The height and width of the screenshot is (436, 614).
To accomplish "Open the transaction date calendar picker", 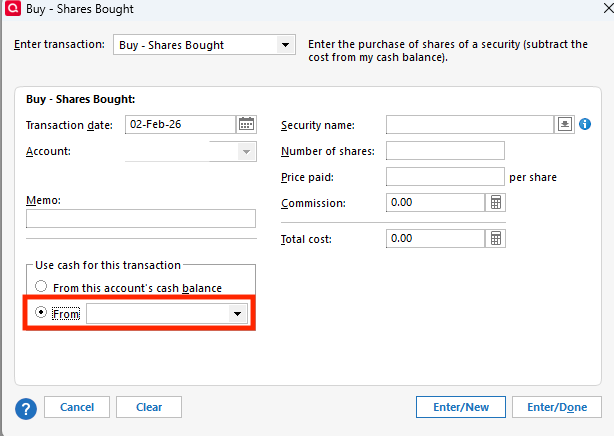I will (x=246, y=125).
